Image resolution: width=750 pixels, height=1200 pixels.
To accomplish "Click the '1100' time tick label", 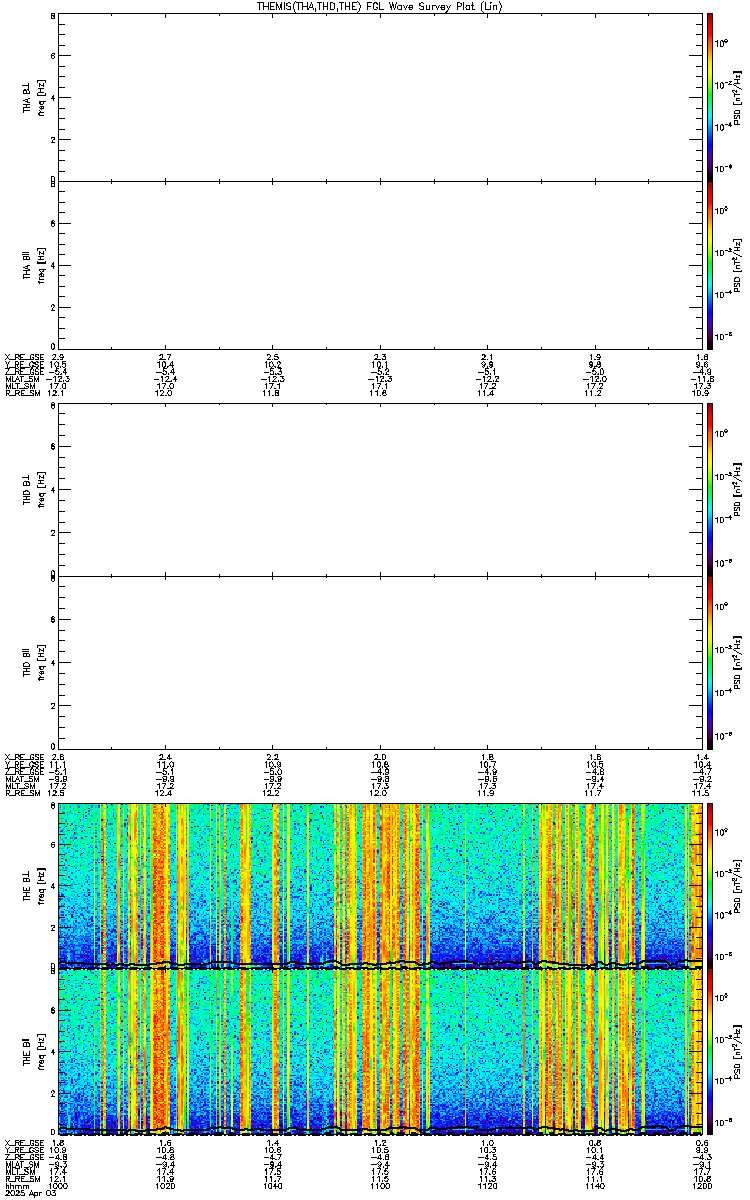I will point(380,1187).
